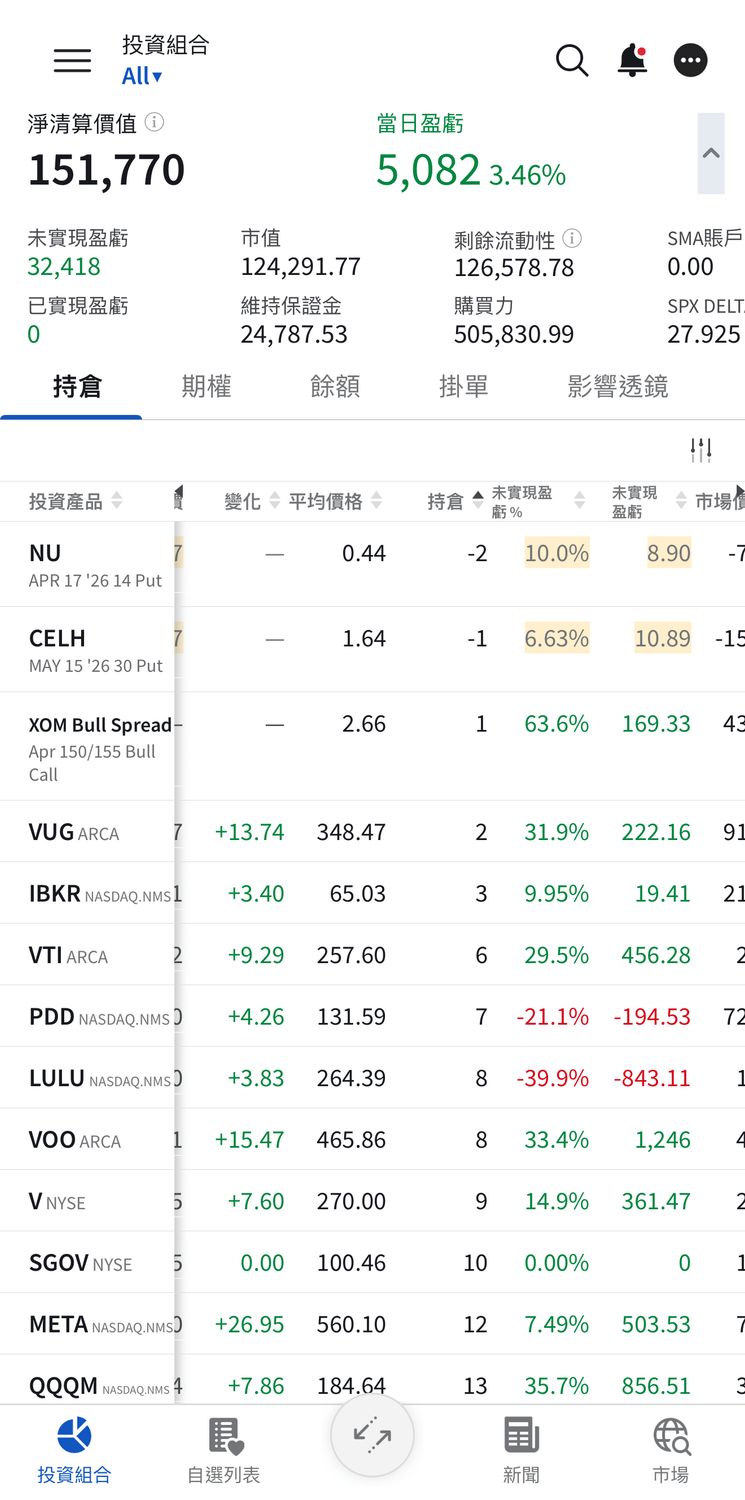The image size is (745, 1500).
Task: Switch to the 掛單 tab
Action: coord(464,386)
